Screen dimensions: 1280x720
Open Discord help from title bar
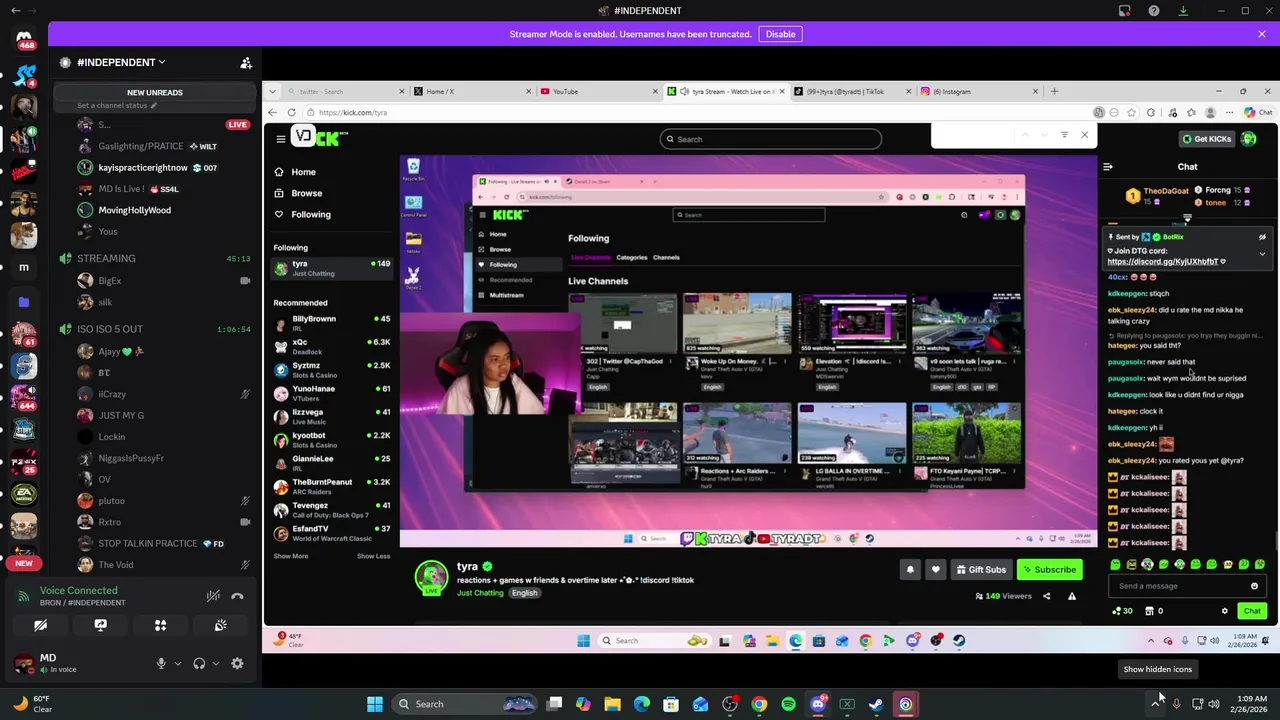click(1154, 11)
